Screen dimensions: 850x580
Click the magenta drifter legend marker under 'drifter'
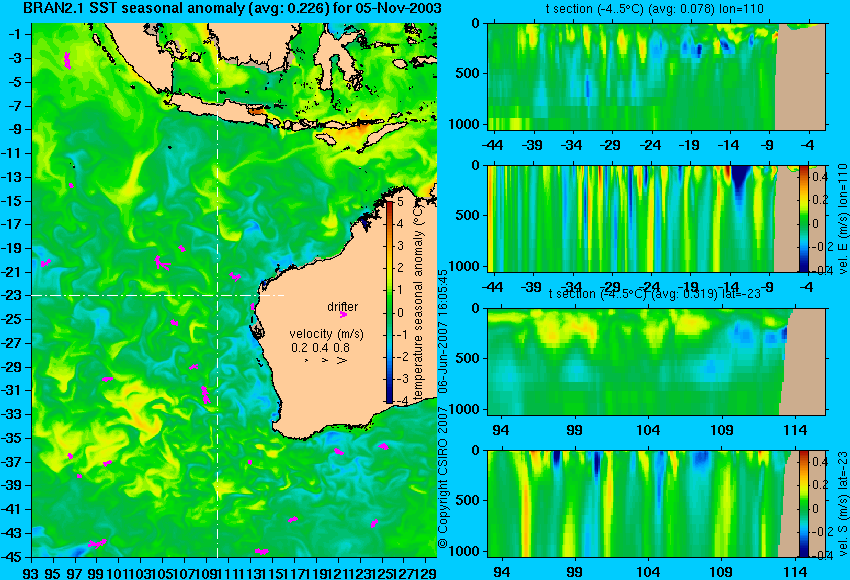[x=343, y=314]
